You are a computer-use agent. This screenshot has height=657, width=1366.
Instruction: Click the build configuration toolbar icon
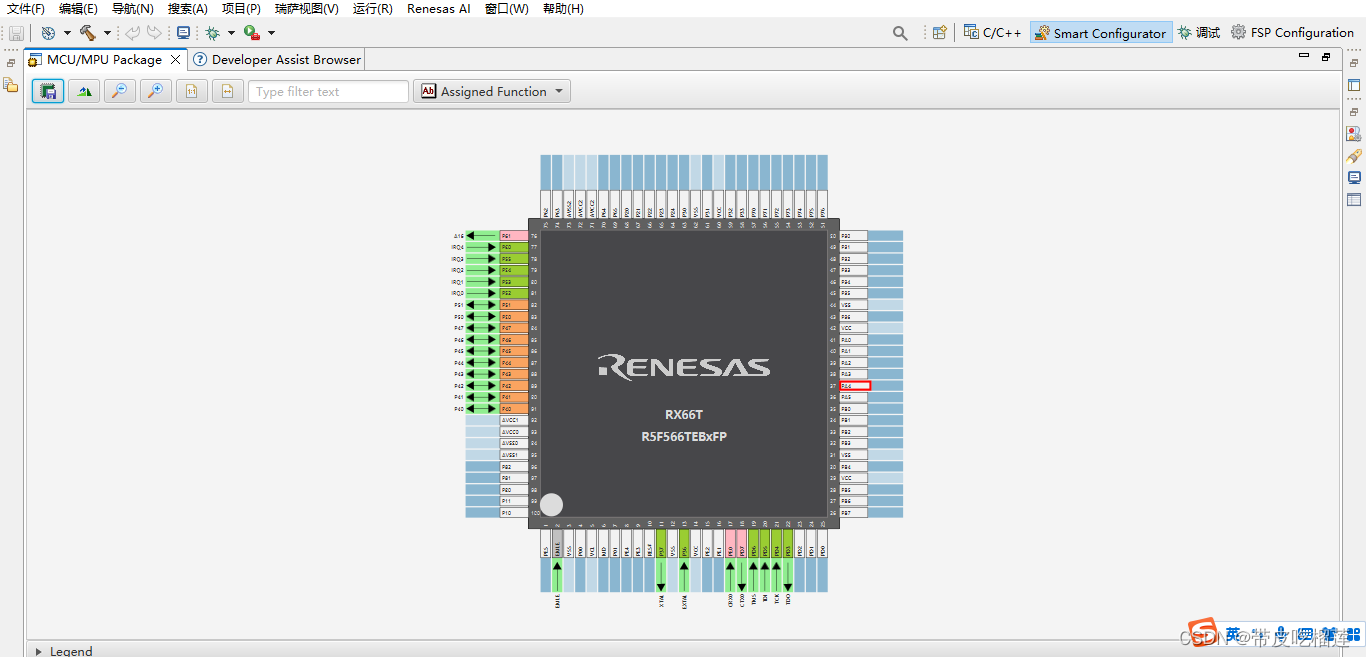coord(48,33)
